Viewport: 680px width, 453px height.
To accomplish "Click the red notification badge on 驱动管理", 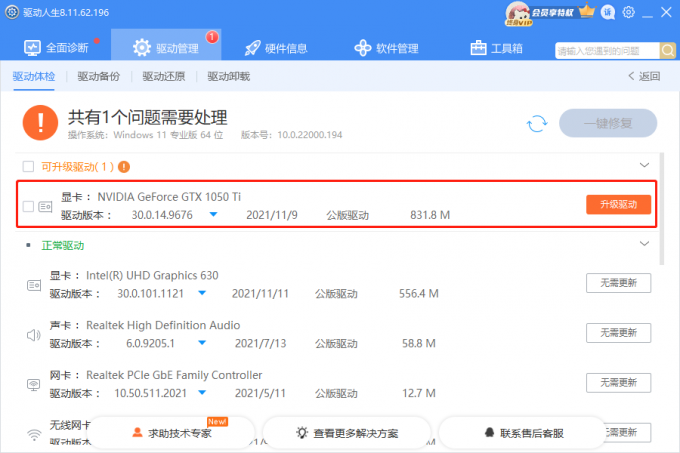I will tap(212, 37).
